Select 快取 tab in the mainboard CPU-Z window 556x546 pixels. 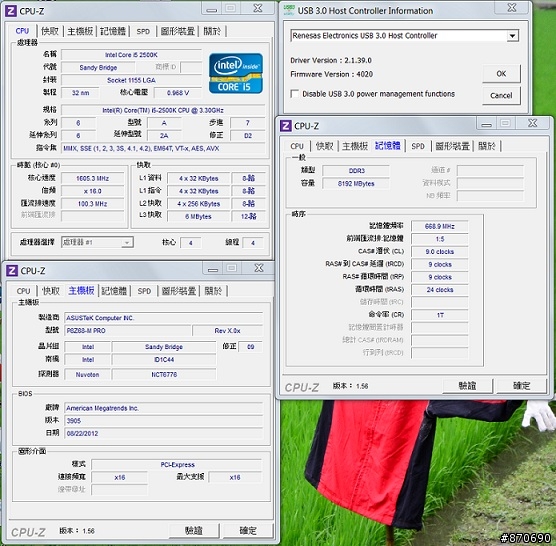click(51, 291)
